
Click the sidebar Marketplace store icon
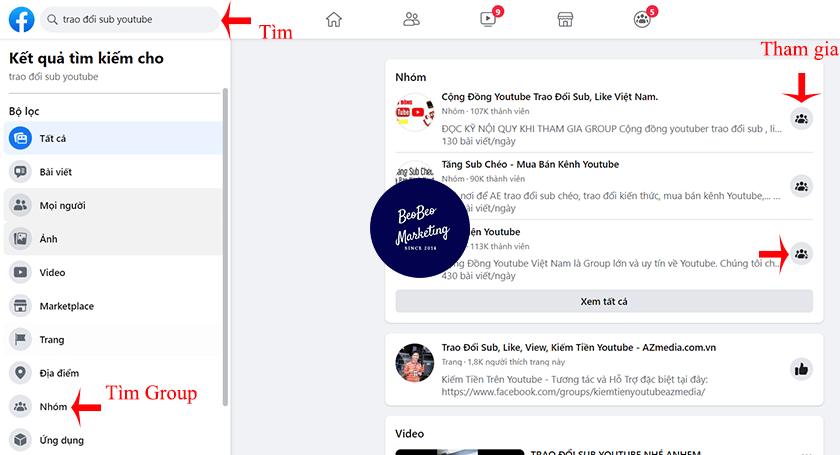pyautogui.click(x=20, y=306)
